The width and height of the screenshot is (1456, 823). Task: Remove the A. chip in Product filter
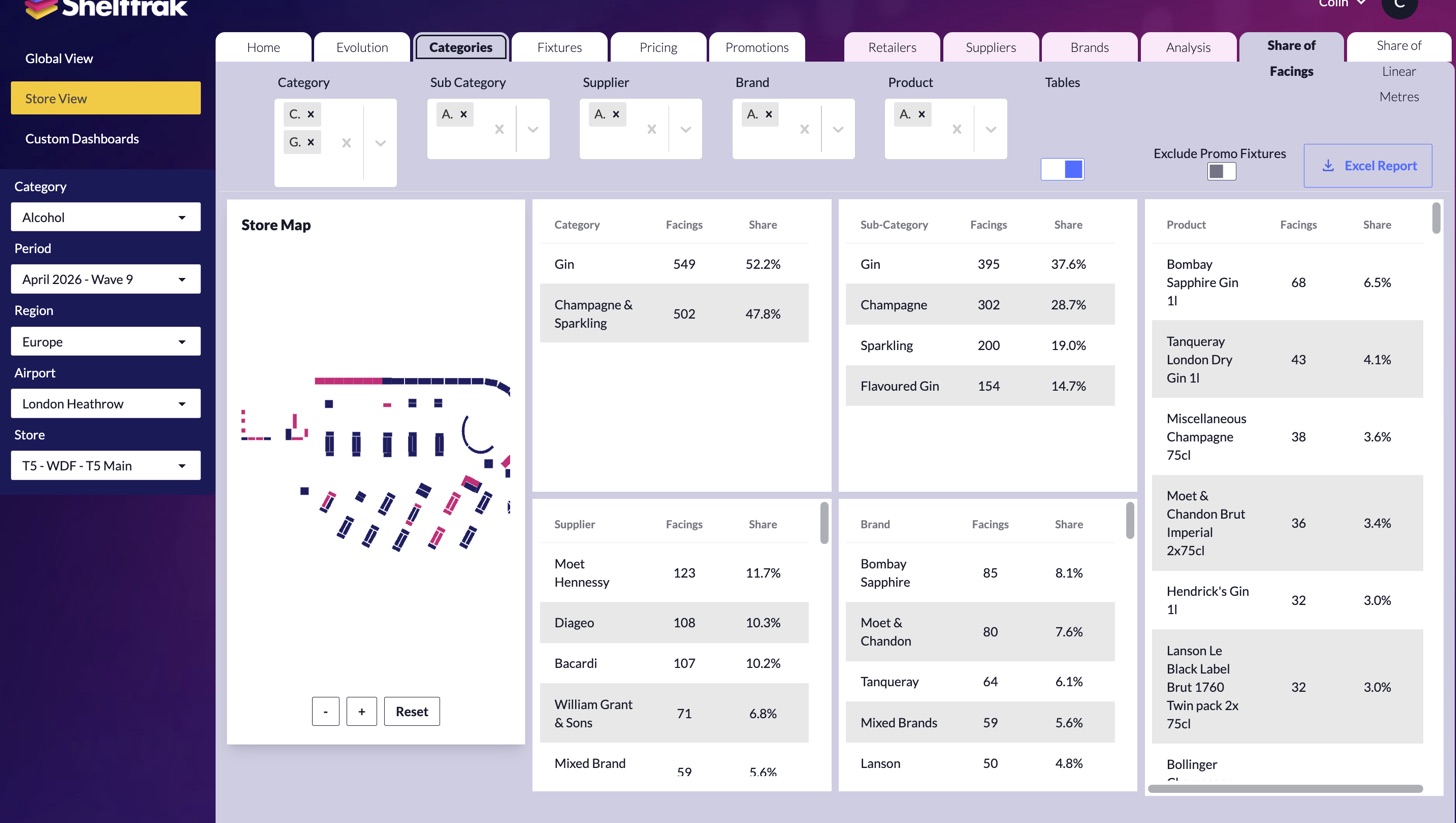coord(922,114)
